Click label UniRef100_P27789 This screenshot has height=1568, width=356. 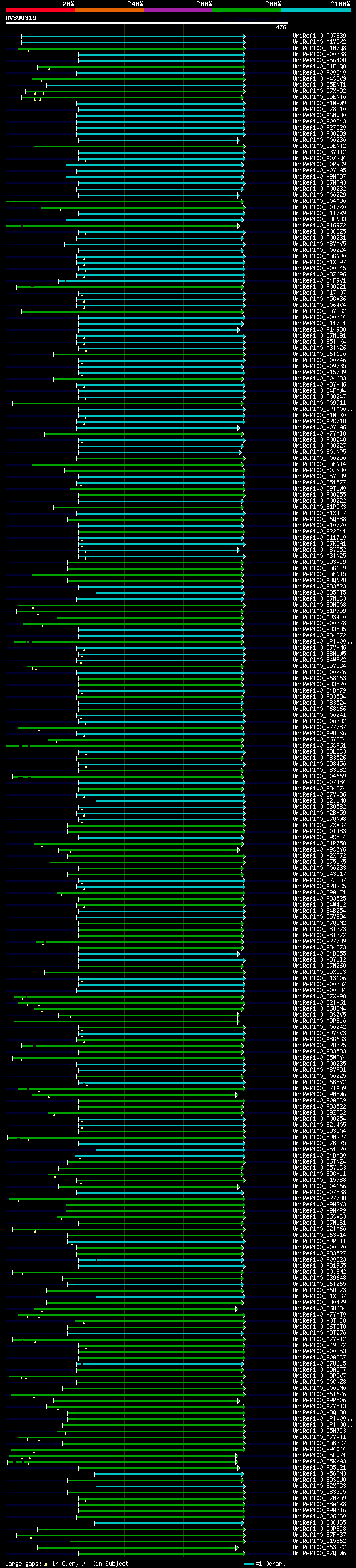319,942
